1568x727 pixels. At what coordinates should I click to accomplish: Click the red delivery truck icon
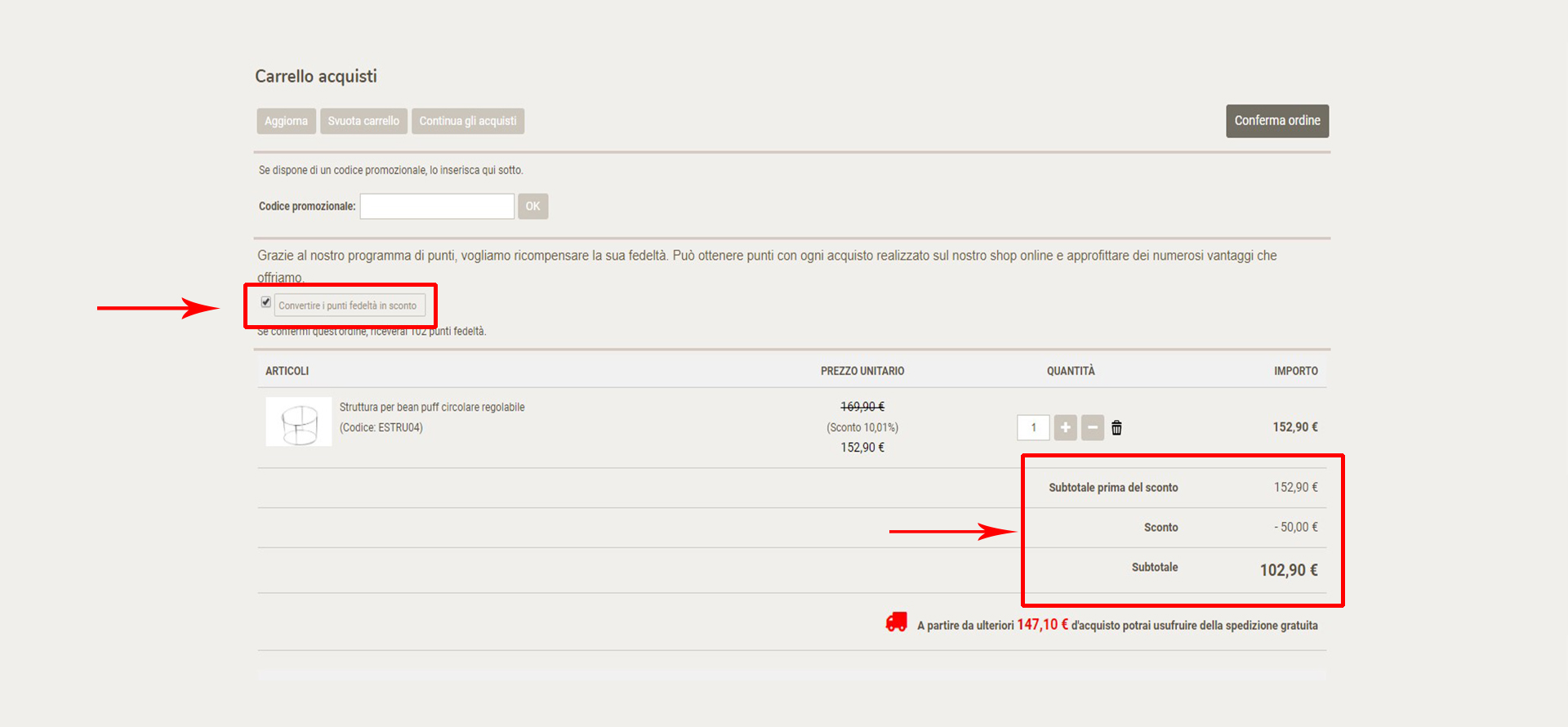tap(896, 623)
